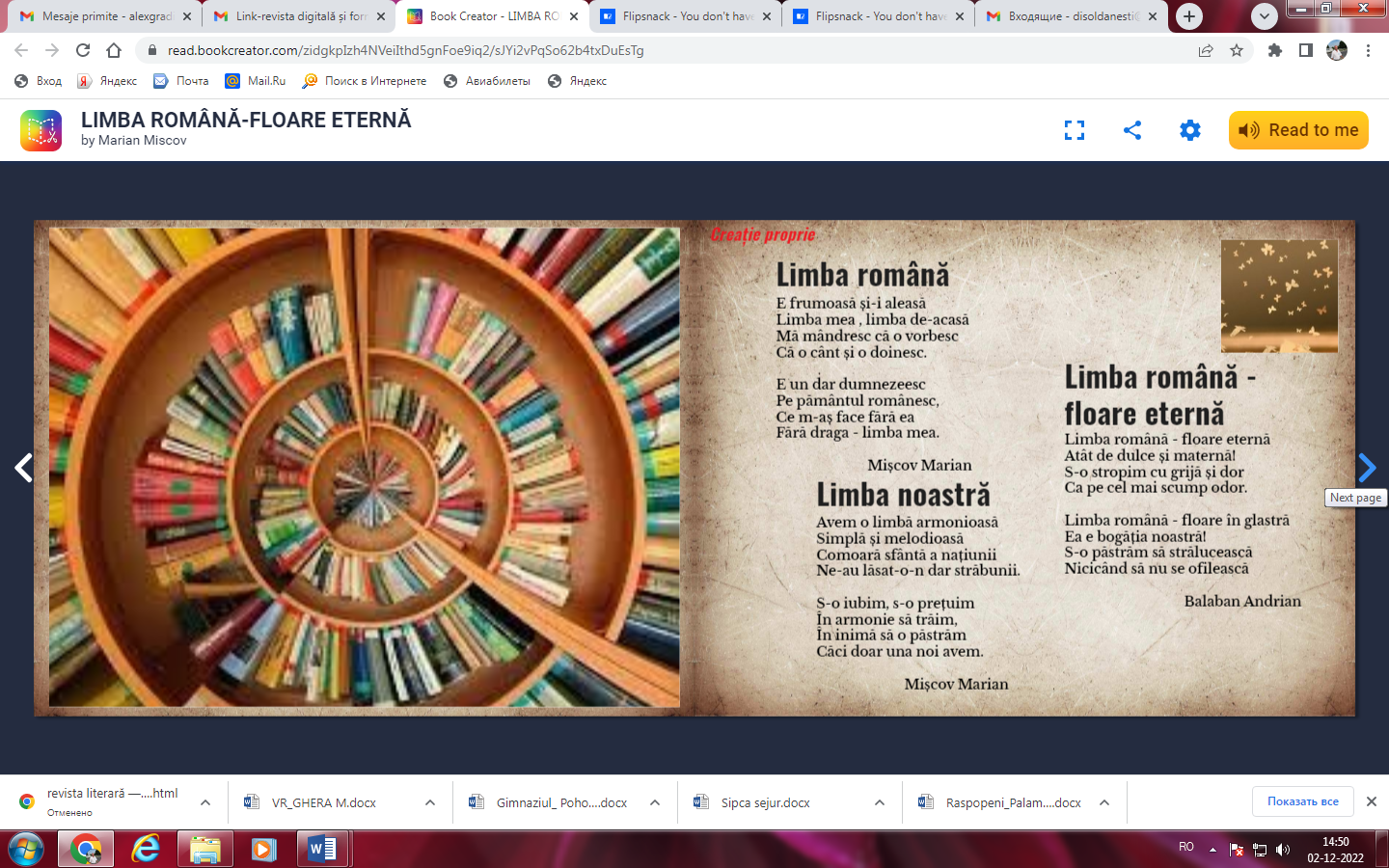
Task: Toggle the browser side panel
Action: [1305, 50]
